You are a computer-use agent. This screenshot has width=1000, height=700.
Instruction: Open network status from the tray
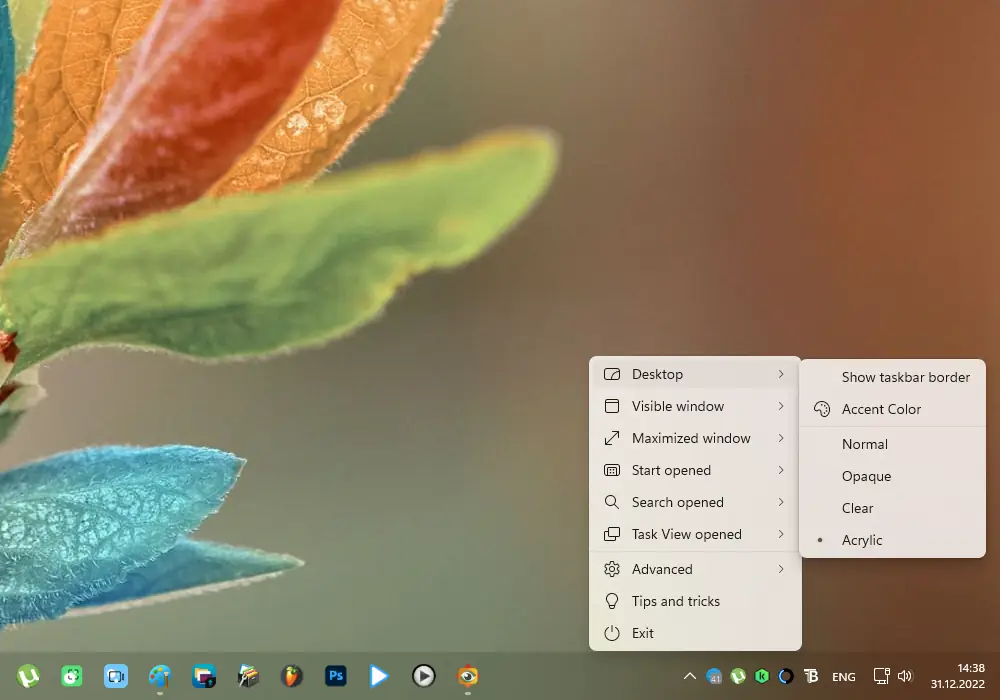pyautogui.click(x=881, y=676)
